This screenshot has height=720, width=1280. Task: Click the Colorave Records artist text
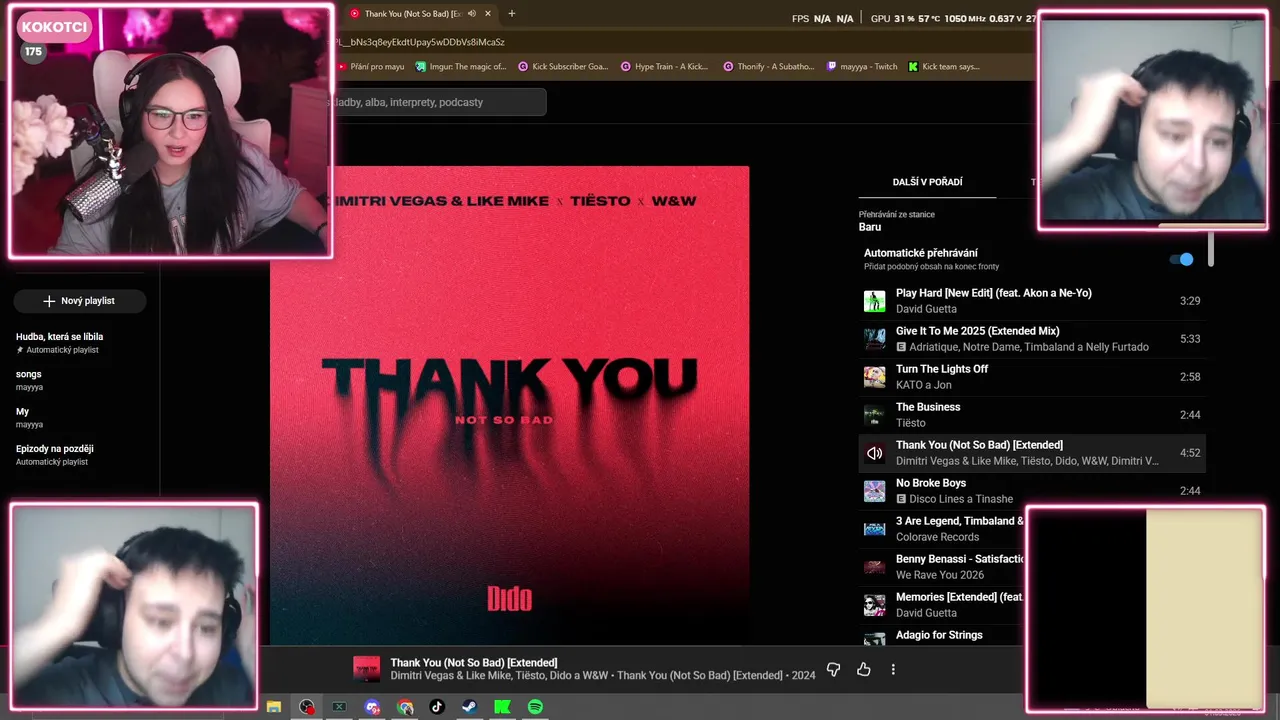[937, 537]
